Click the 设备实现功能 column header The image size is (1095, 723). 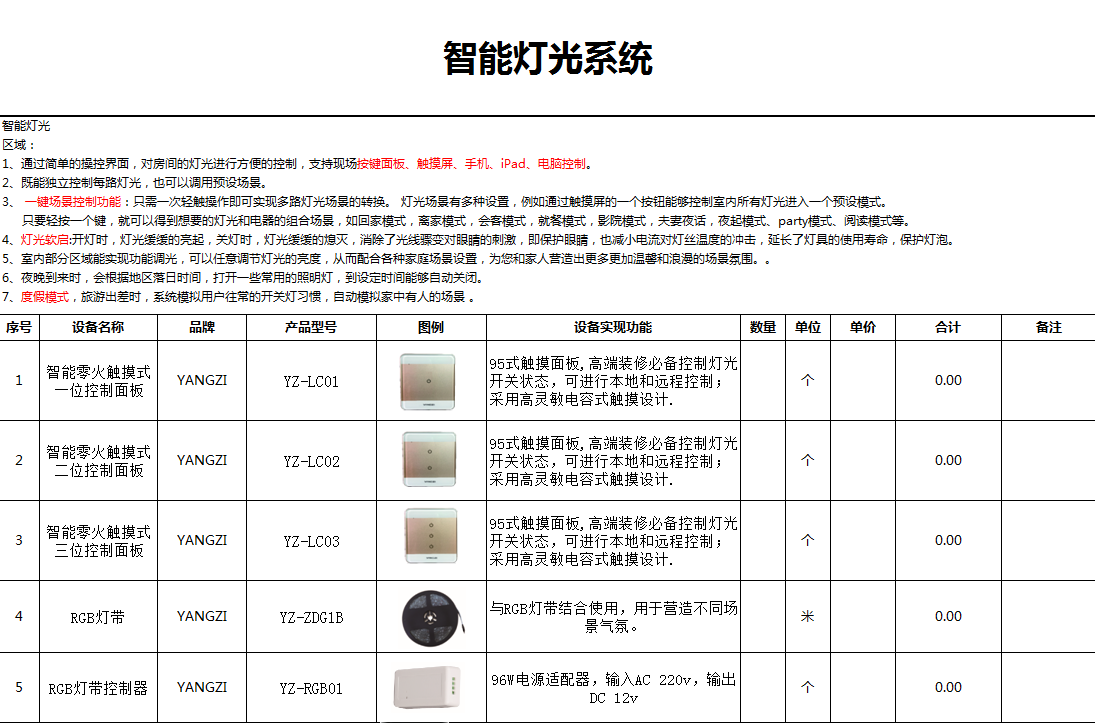[x=612, y=327]
